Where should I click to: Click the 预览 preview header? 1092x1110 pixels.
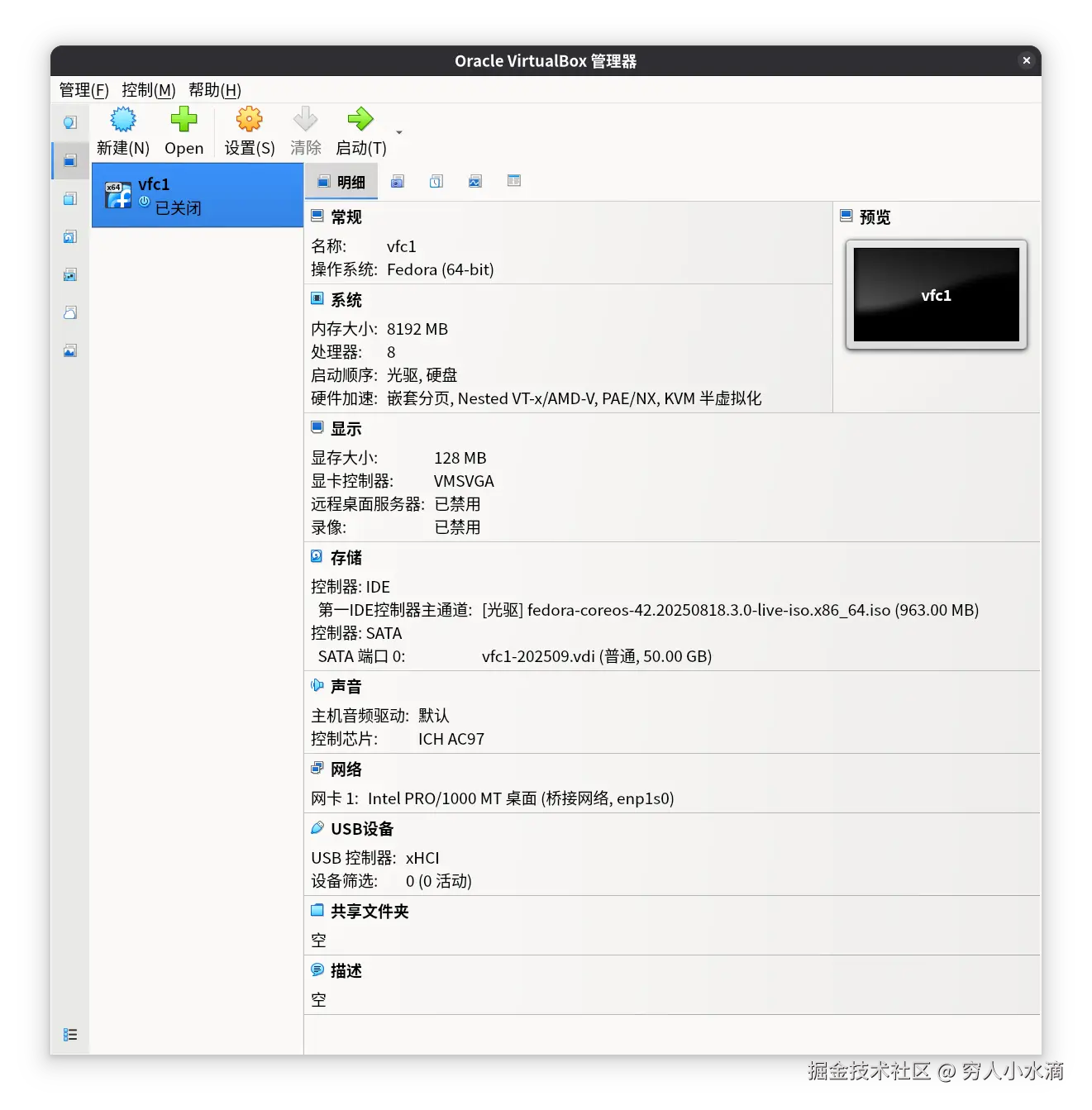875,217
